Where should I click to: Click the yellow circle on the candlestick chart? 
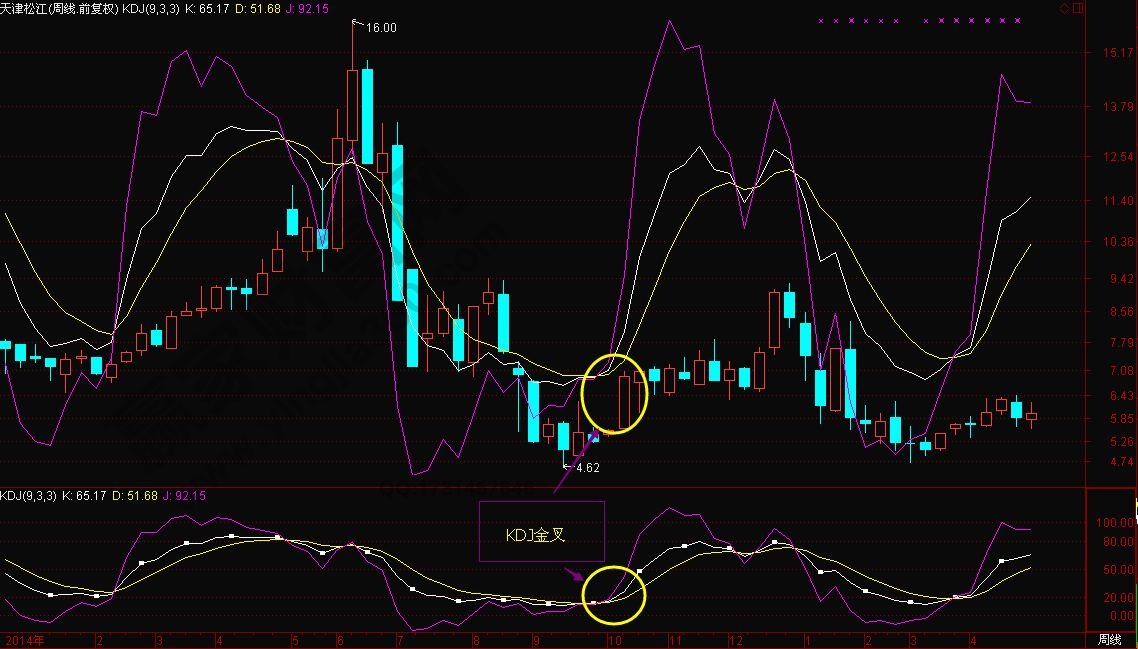[614, 394]
